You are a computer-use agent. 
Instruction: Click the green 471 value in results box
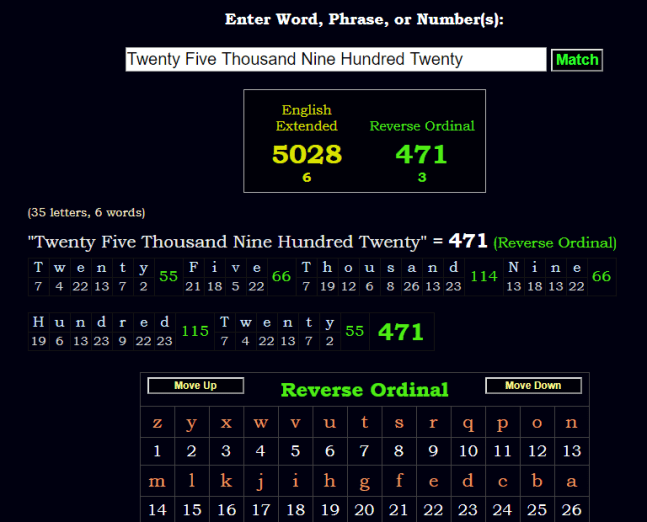click(421, 154)
